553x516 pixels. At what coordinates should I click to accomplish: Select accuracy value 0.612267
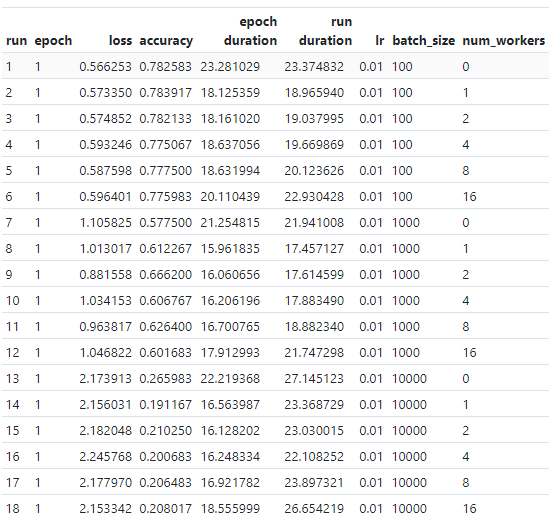165,249
